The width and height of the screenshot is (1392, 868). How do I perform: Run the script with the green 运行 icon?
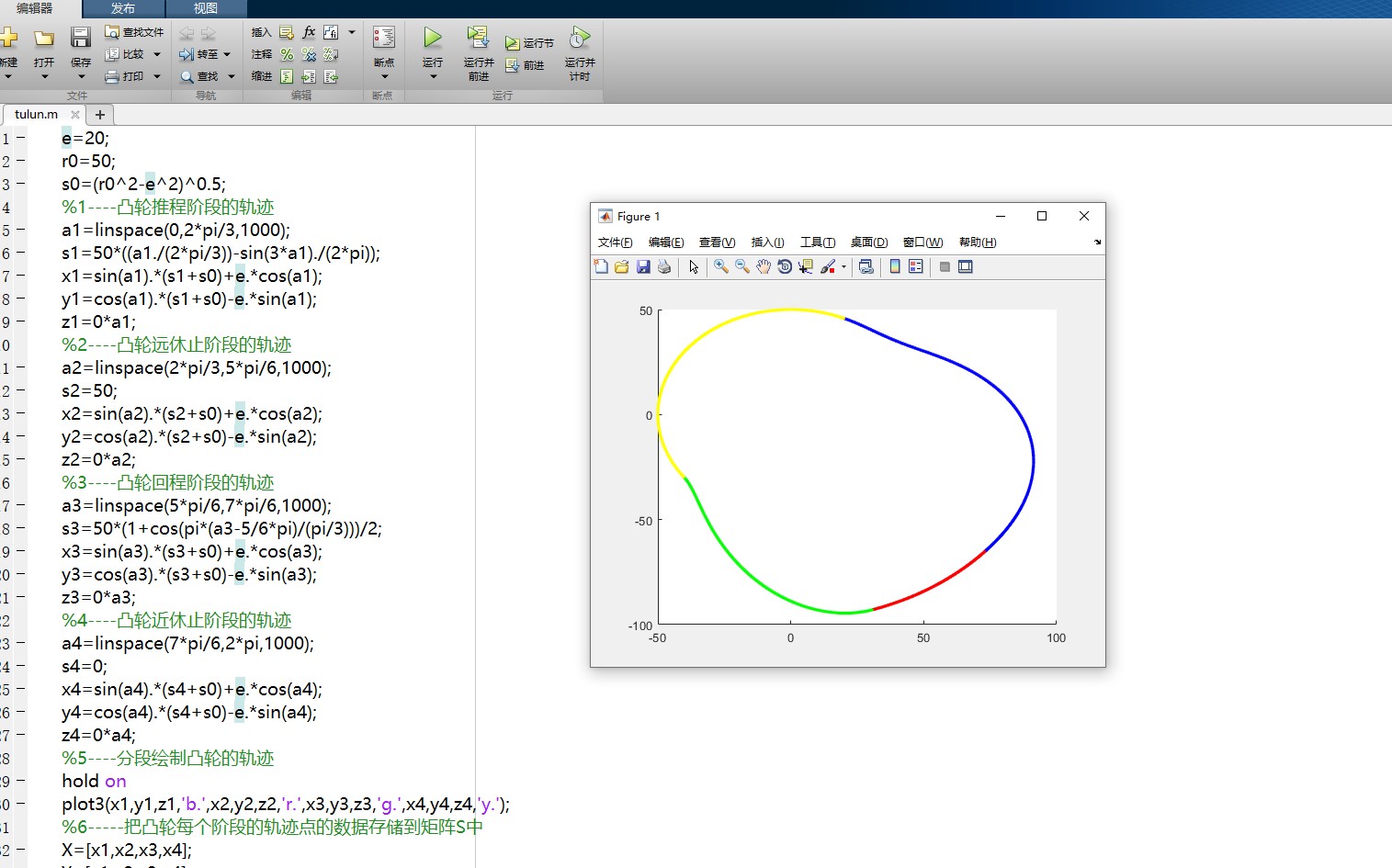pyautogui.click(x=432, y=38)
